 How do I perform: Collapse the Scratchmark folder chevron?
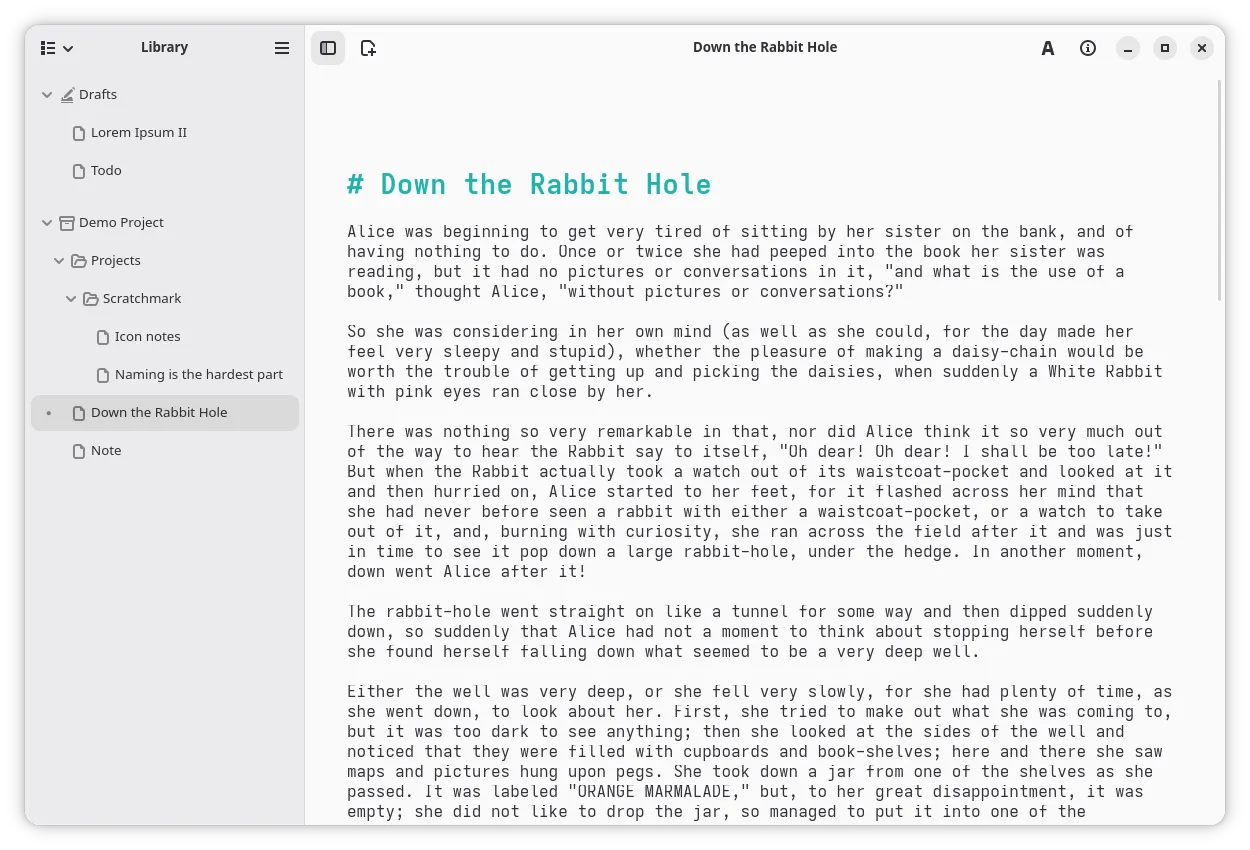coord(71,299)
